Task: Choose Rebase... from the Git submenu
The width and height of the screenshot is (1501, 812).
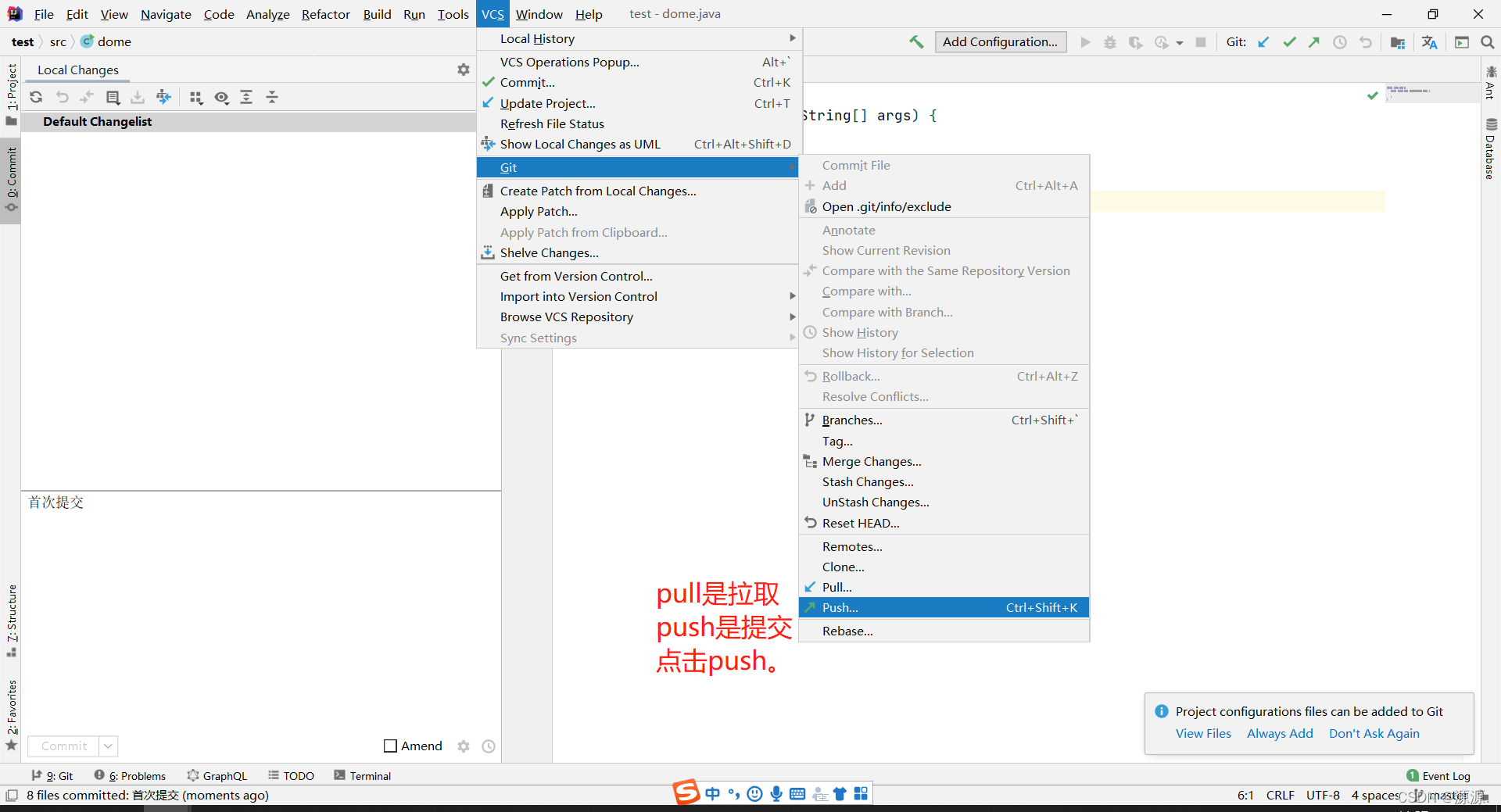Action: point(944,631)
